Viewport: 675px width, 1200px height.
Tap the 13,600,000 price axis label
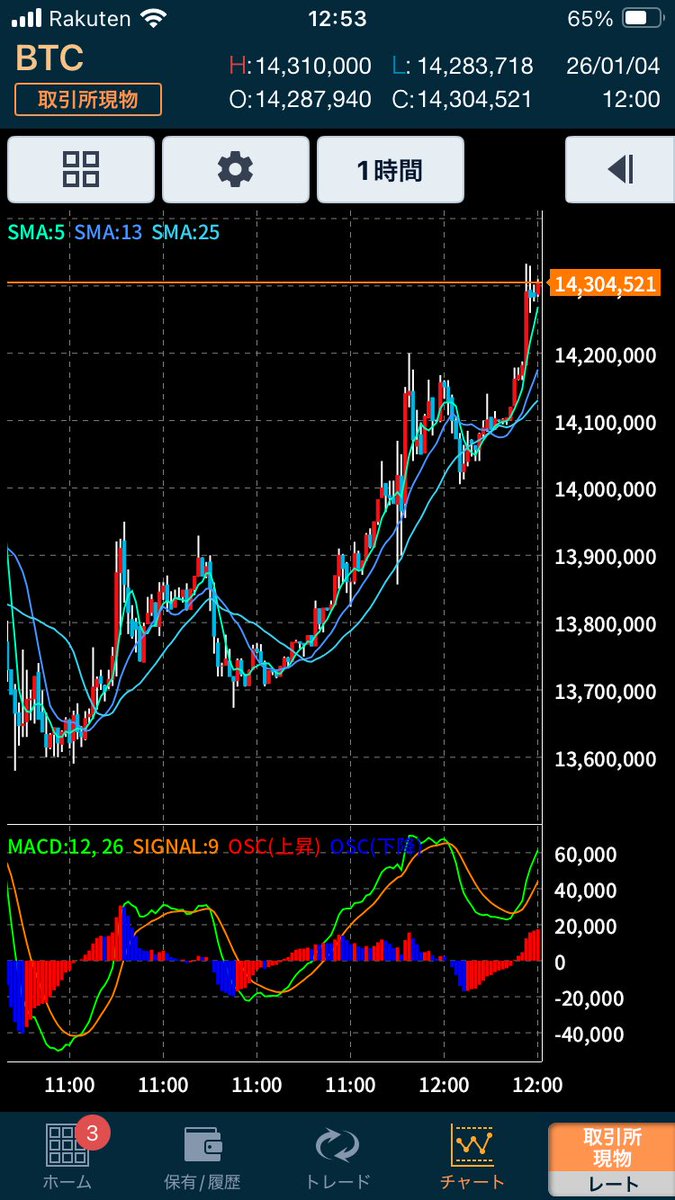[605, 759]
